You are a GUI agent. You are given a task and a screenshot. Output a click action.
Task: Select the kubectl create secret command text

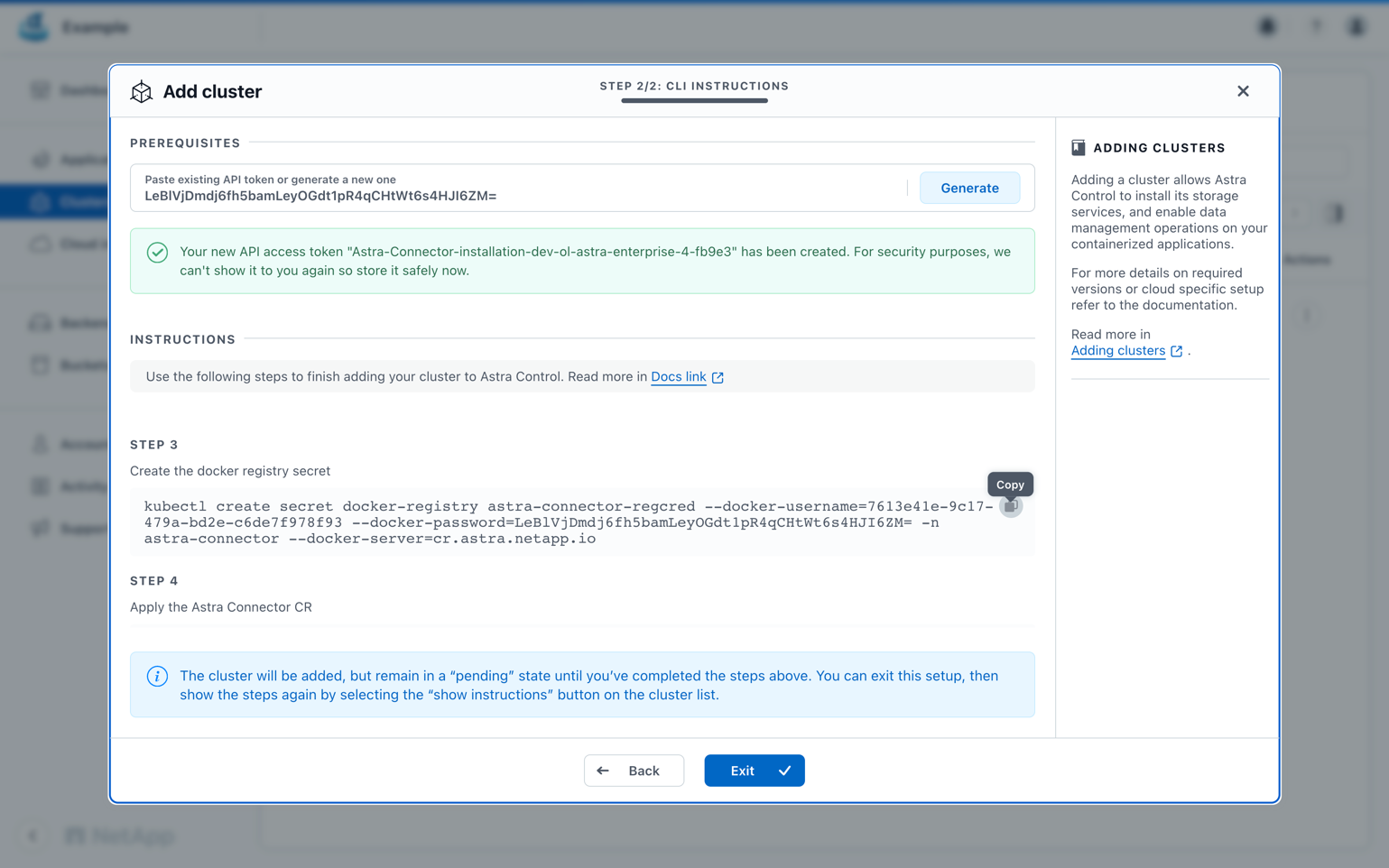click(x=569, y=522)
